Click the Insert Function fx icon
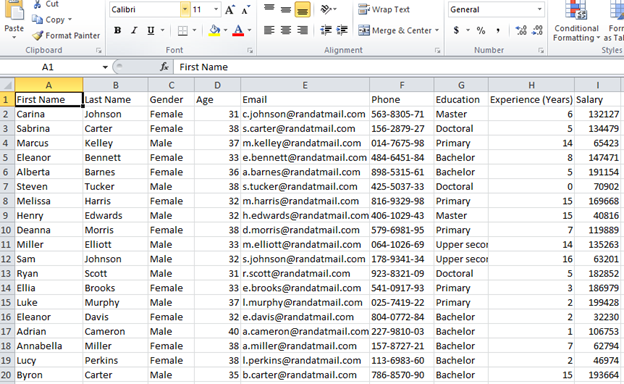Viewport: 624px width, 384px height. (164, 67)
